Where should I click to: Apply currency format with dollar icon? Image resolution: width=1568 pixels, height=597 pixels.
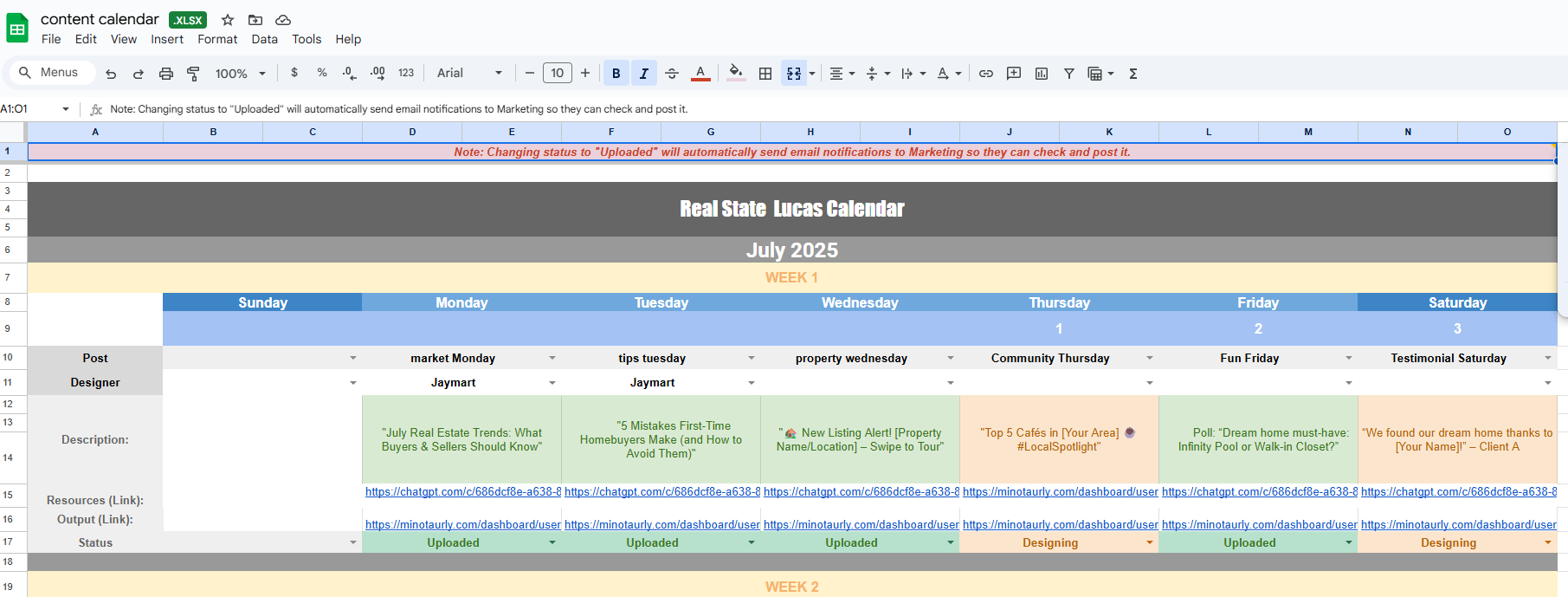point(294,73)
